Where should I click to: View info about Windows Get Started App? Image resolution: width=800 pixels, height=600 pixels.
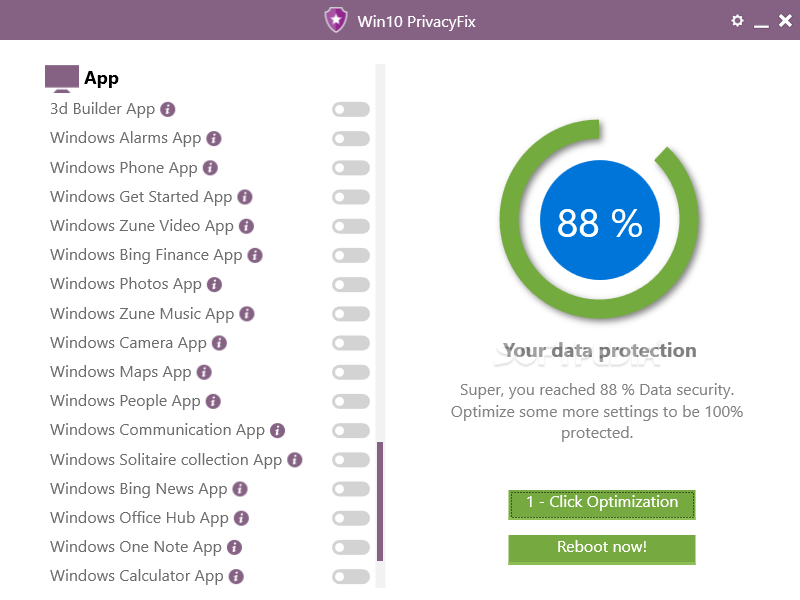[245, 197]
